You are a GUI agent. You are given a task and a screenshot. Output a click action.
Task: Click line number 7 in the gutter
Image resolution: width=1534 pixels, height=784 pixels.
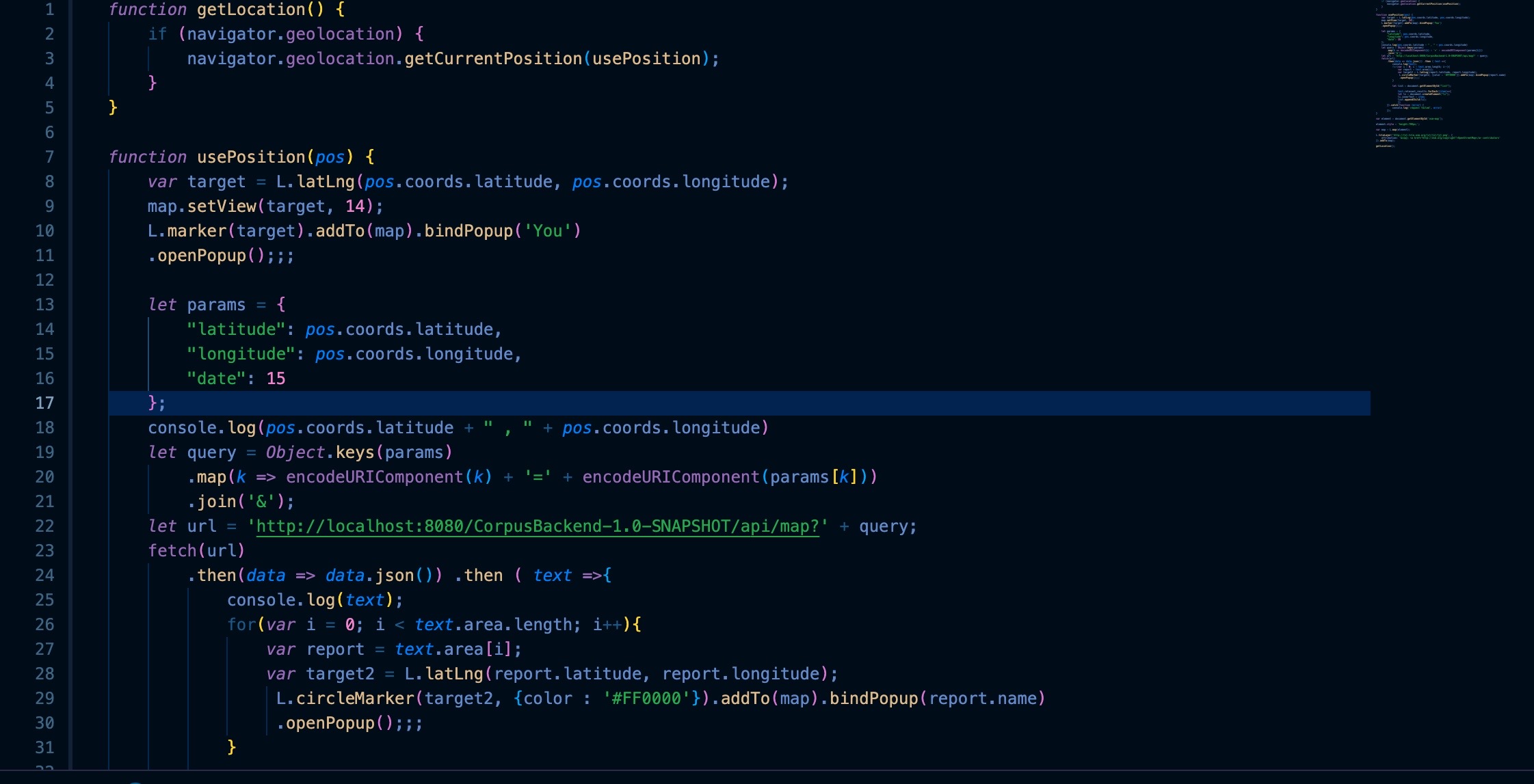tap(49, 157)
